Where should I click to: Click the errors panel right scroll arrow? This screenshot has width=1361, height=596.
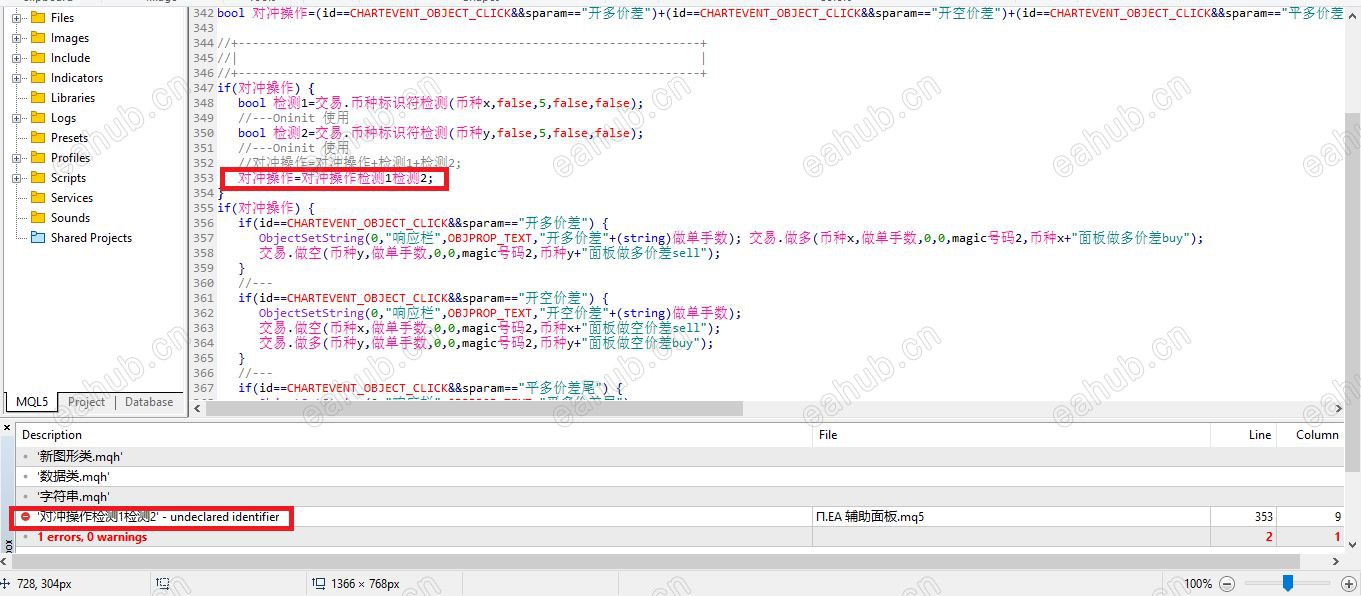[1336, 562]
